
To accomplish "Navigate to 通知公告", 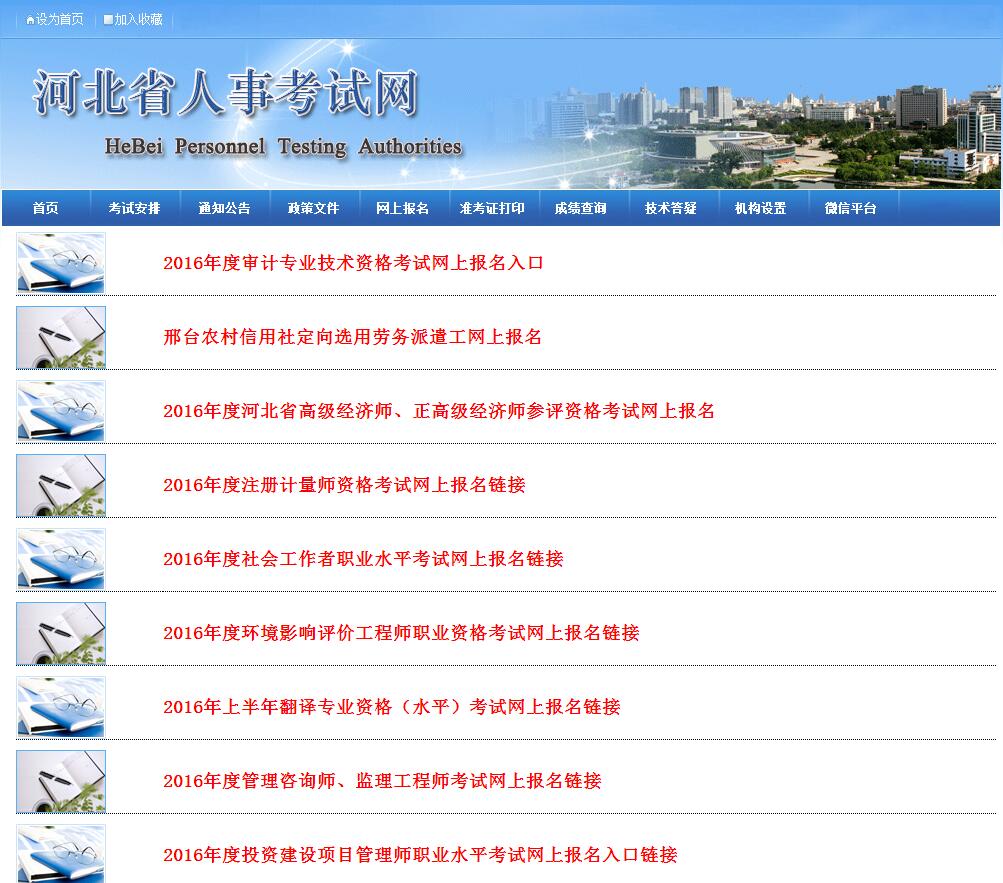I will tap(225, 208).
